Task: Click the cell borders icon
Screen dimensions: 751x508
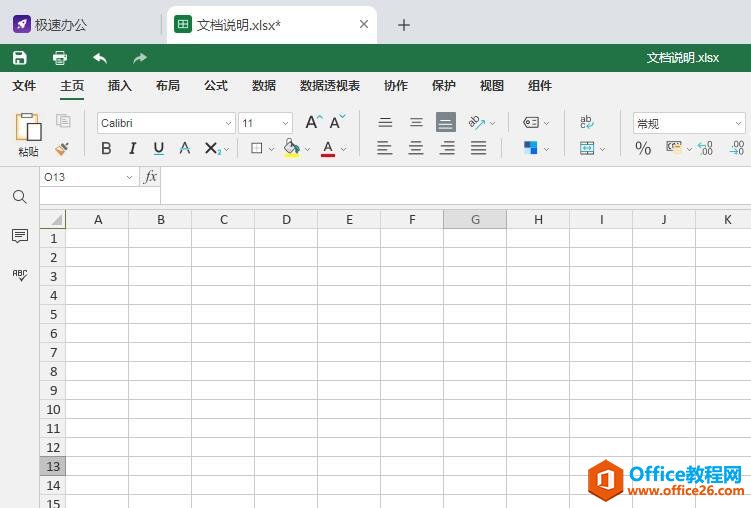Action: (257, 148)
